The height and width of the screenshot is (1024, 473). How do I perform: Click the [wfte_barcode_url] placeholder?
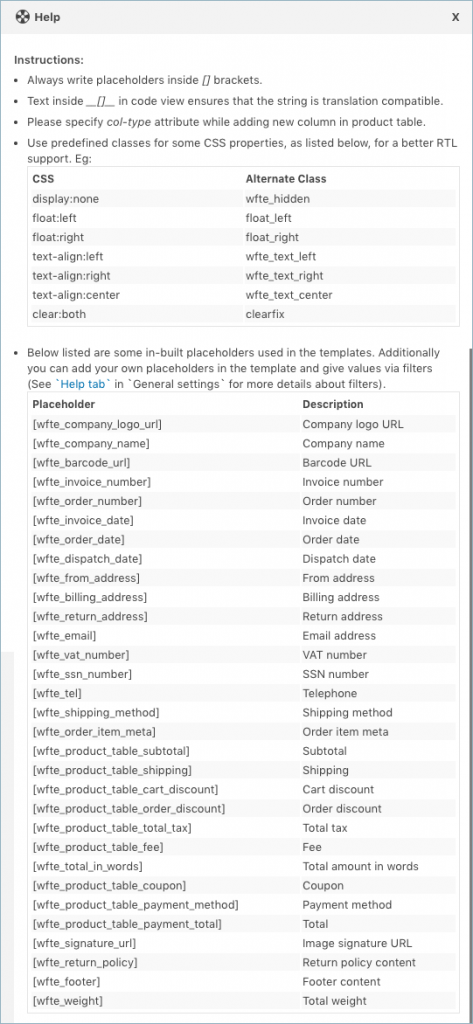click(x=81, y=462)
